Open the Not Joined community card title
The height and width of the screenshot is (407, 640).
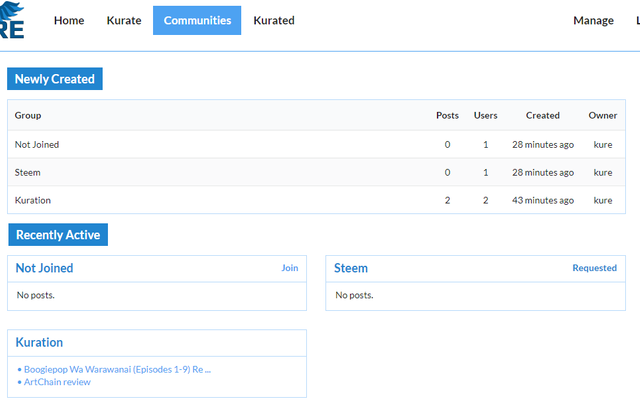44,268
